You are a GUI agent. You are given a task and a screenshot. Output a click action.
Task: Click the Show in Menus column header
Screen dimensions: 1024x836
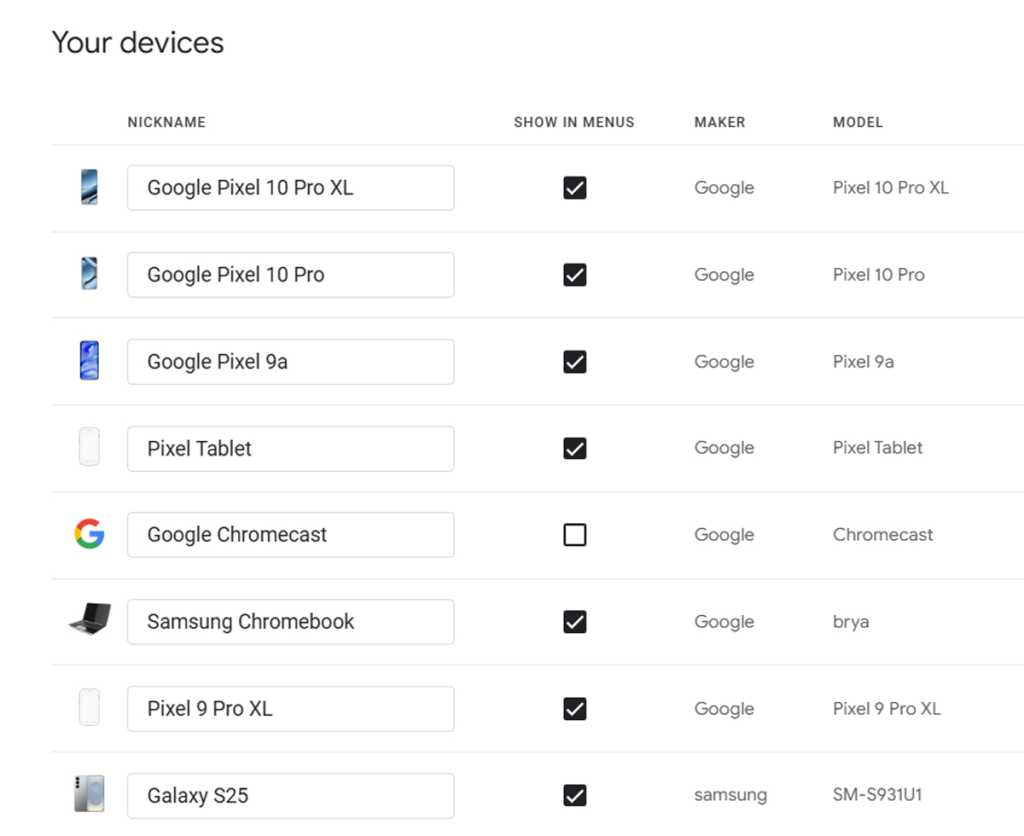574,122
